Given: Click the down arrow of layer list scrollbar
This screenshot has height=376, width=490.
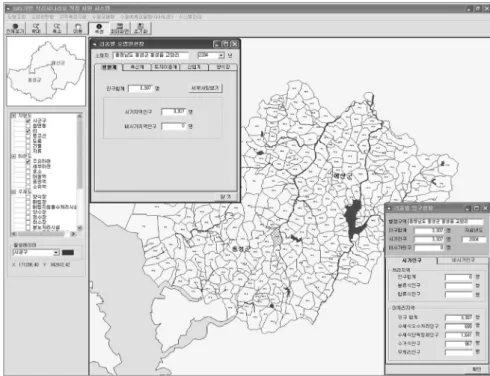Looking at the screenshot, I should 79,228.
